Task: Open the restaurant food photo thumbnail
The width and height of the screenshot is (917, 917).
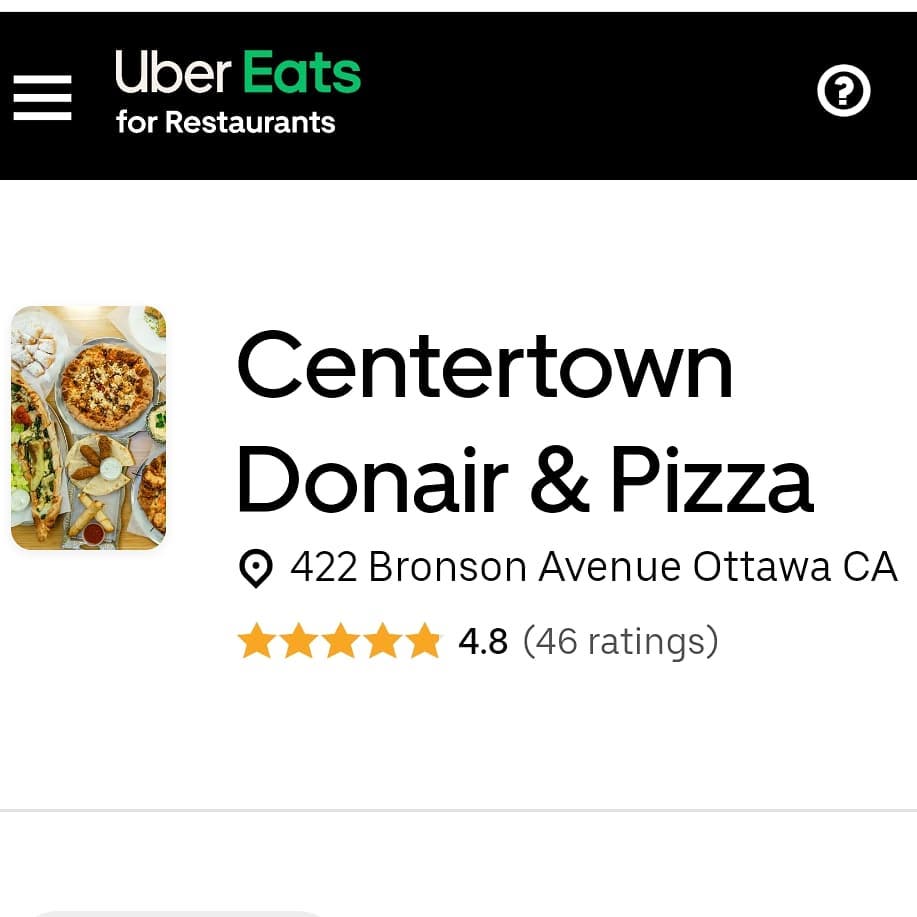Action: 88,428
